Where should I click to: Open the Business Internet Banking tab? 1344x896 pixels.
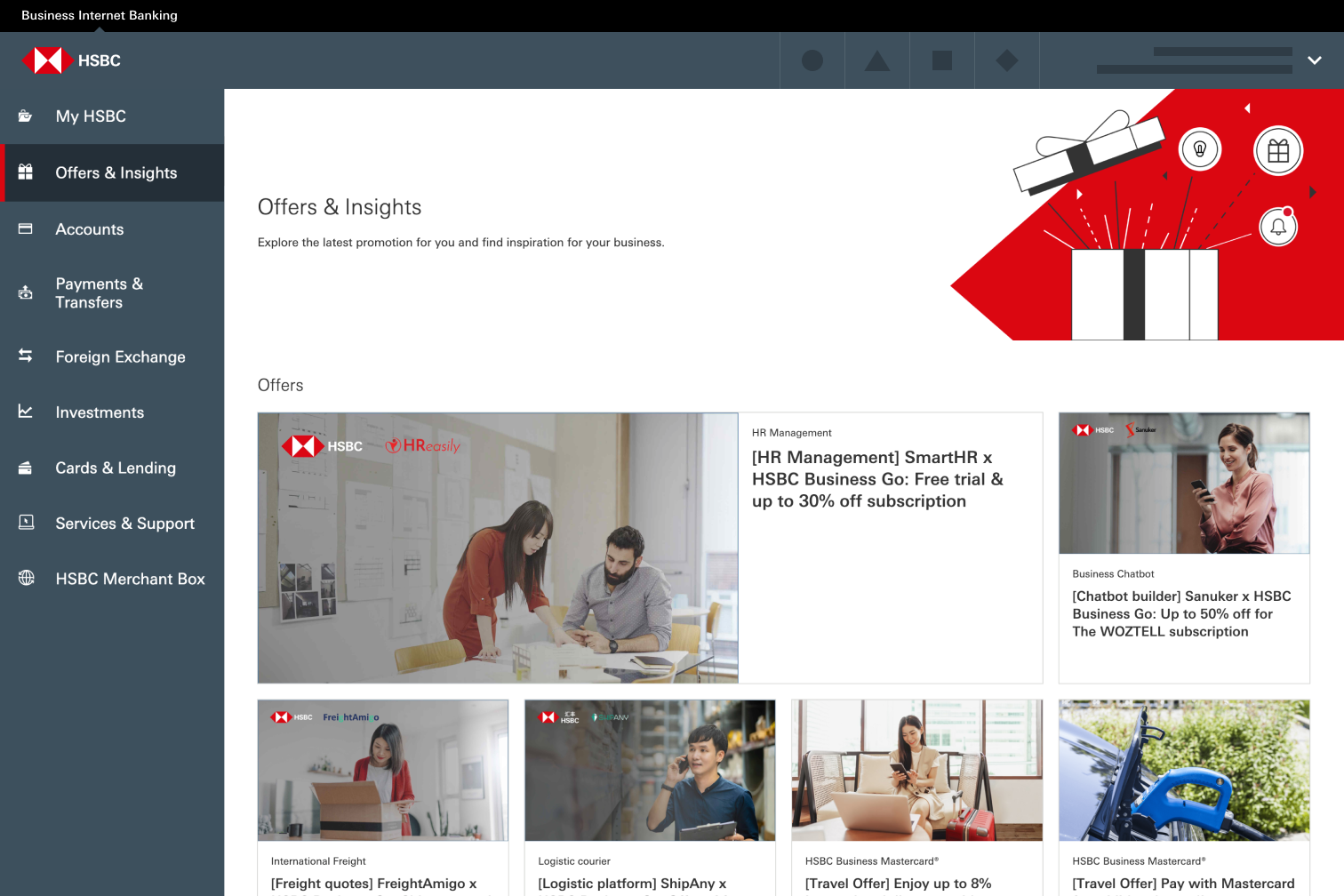100,15
